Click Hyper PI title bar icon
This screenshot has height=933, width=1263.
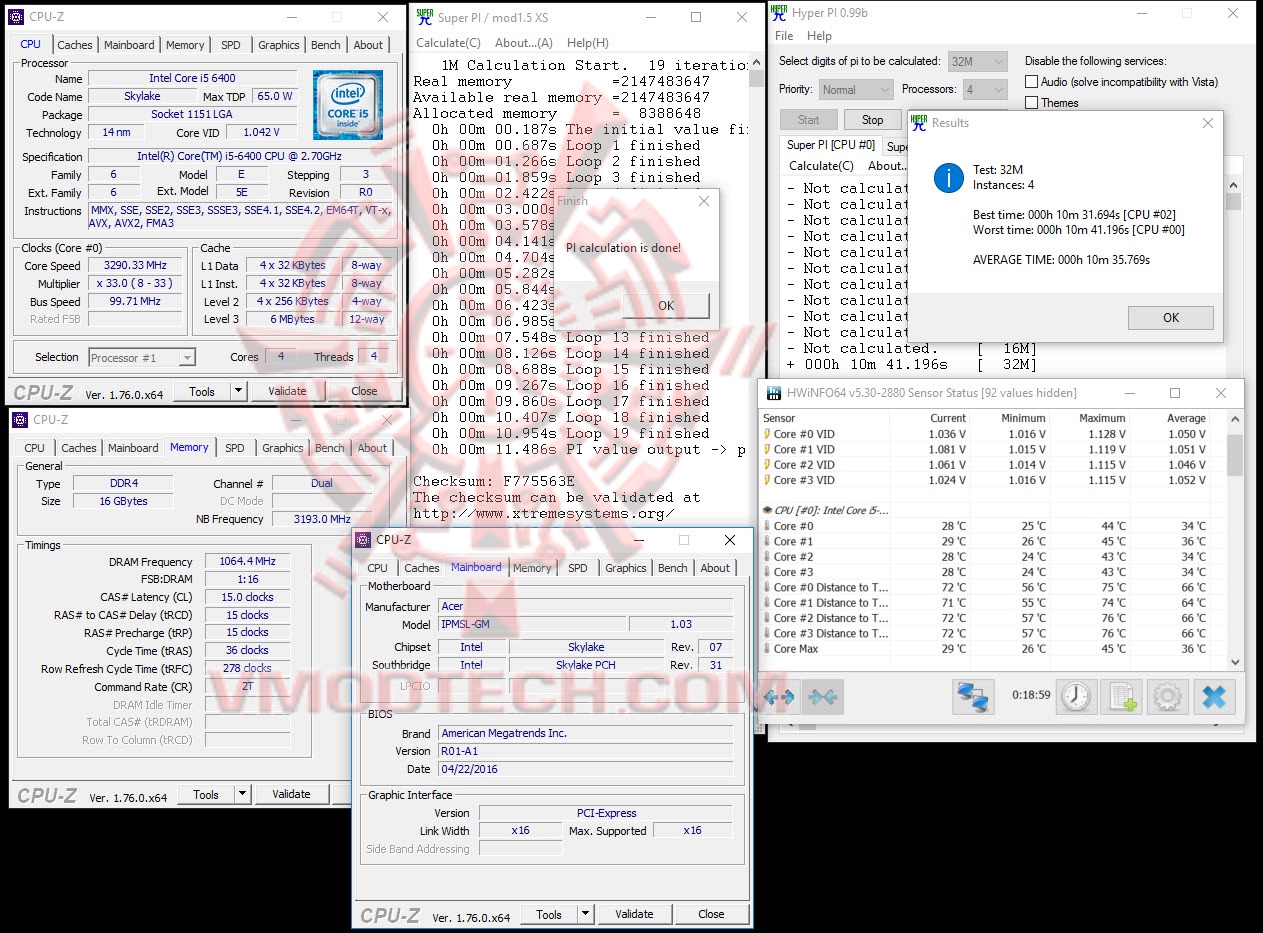pyautogui.click(x=779, y=14)
